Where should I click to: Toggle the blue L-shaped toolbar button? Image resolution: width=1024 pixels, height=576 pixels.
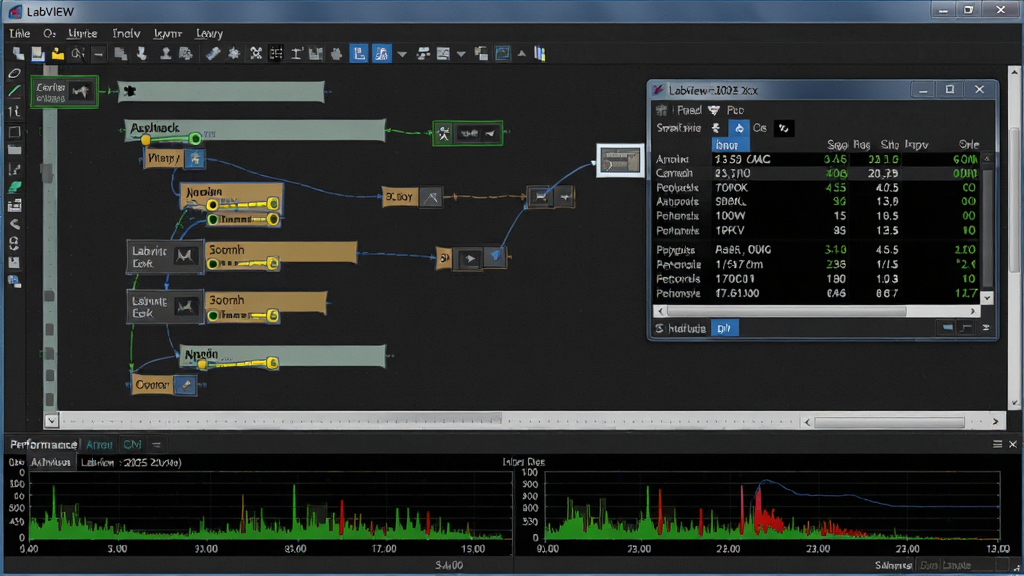pos(359,54)
